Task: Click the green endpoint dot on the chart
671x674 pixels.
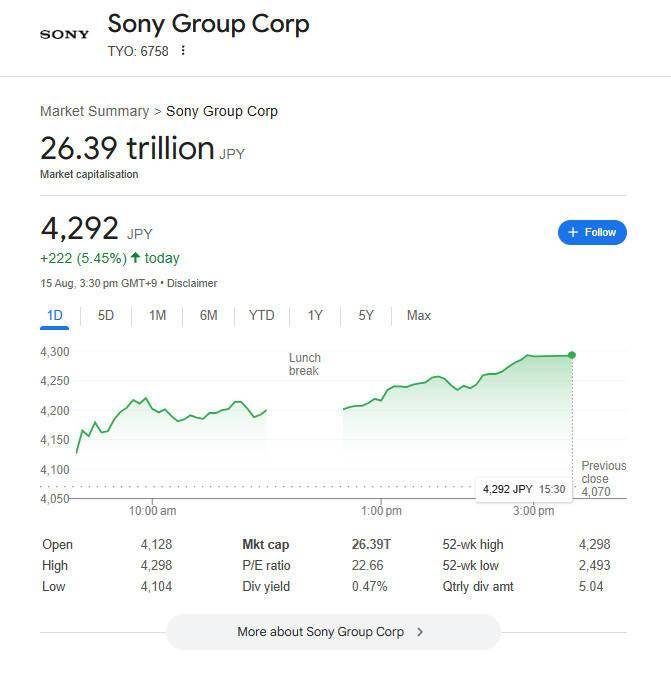Action: (x=572, y=355)
